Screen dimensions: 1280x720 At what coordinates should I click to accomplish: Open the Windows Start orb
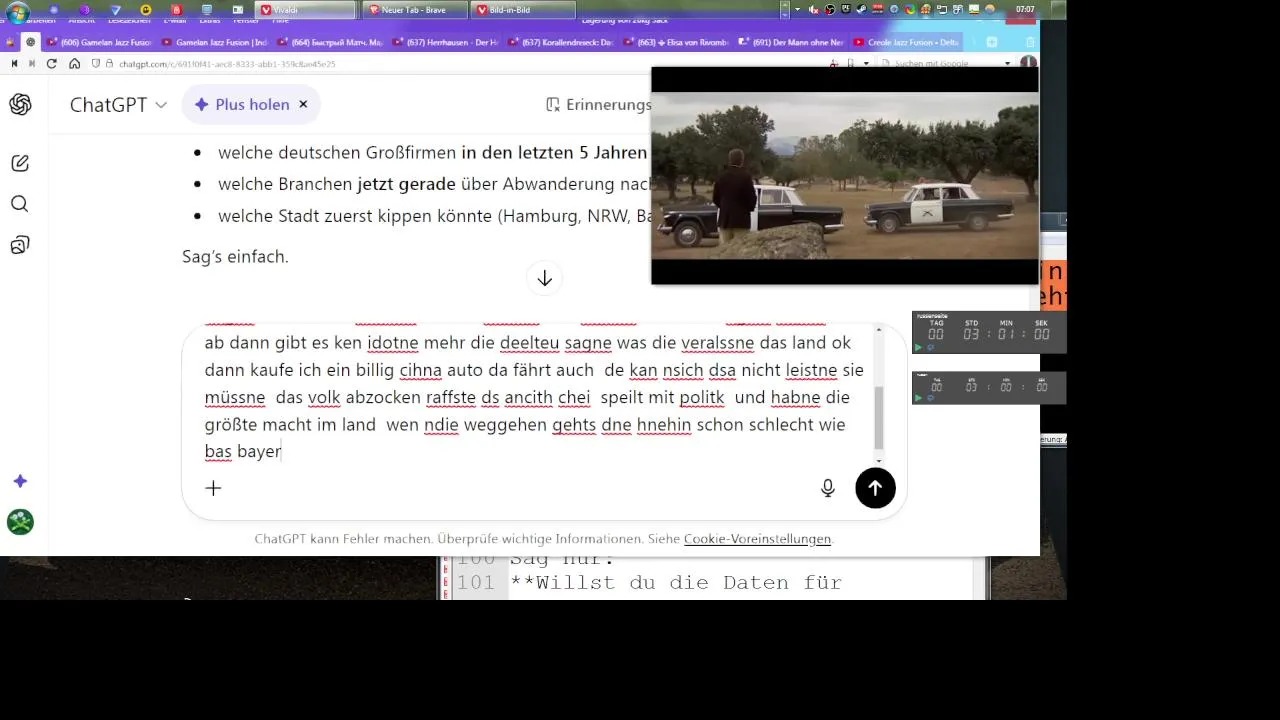(17, 10)
